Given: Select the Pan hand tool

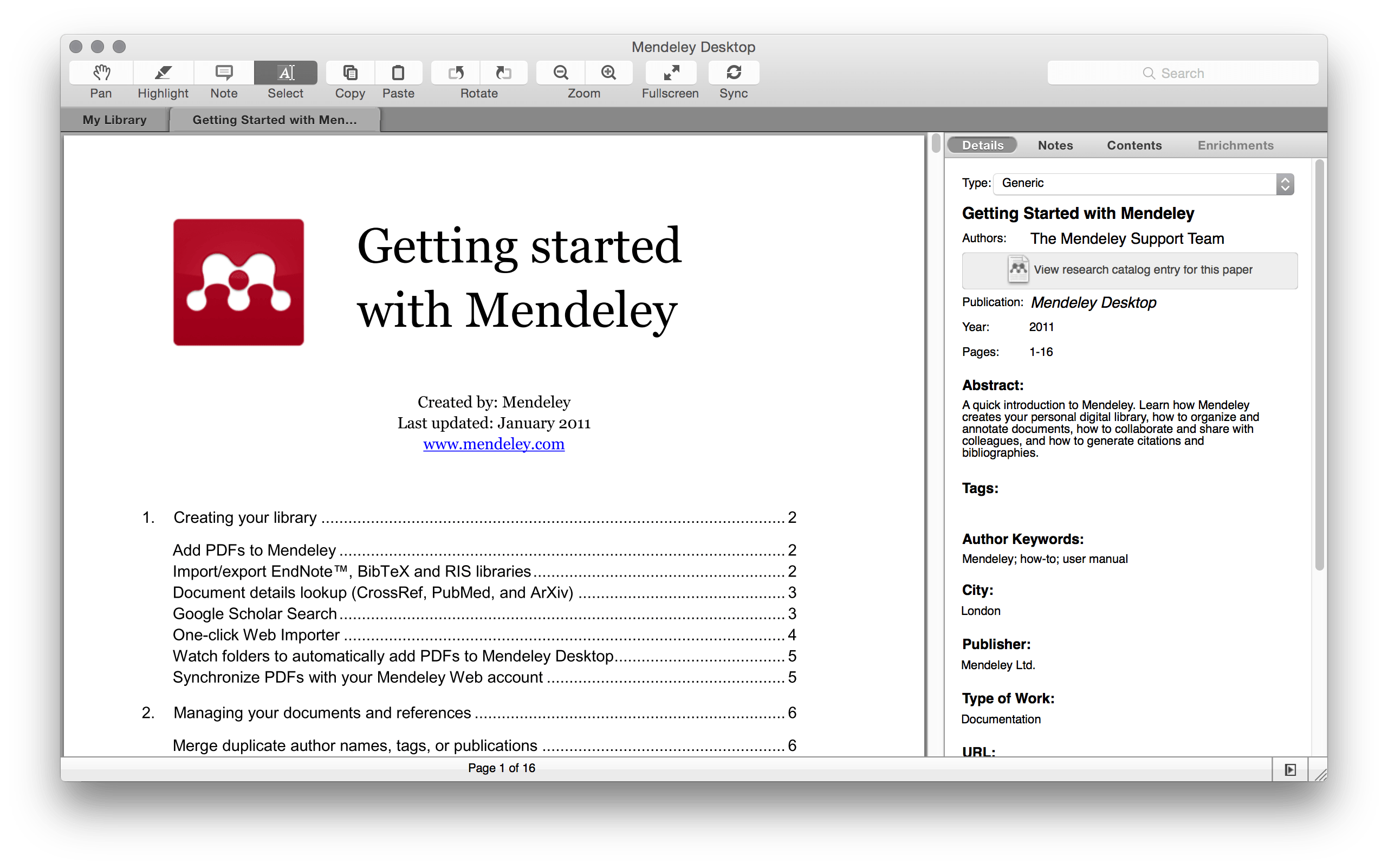Looking at the screenshot, I should click(x=101, y=73).
